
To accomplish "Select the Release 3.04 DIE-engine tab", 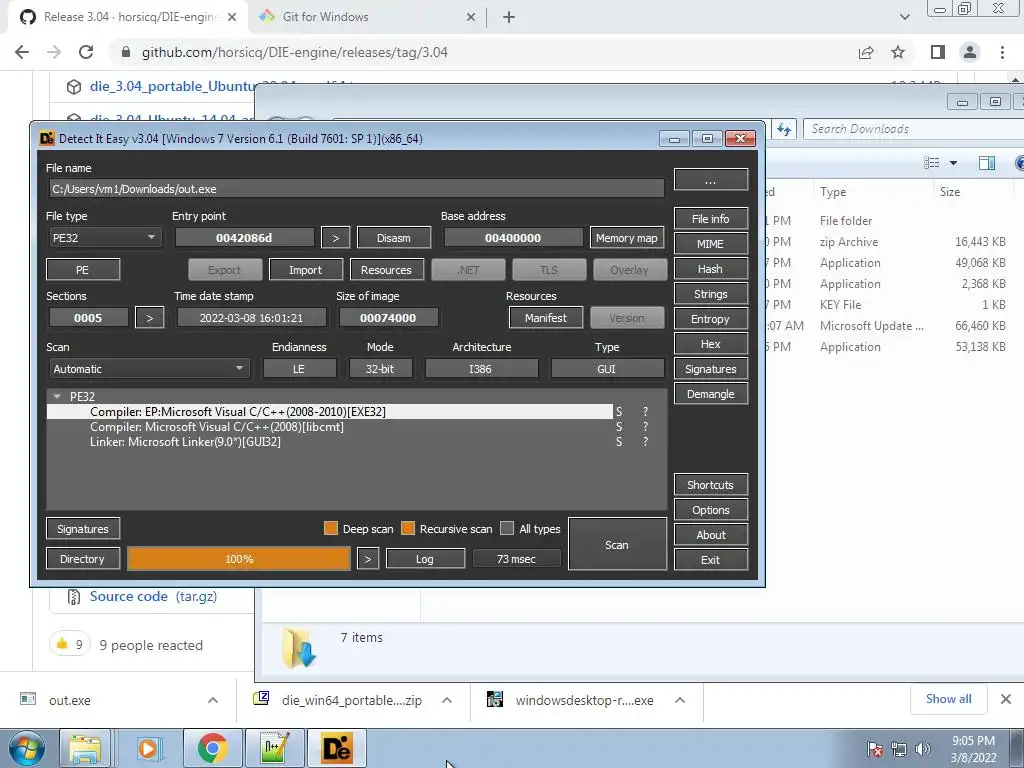I will pos(127,17).
